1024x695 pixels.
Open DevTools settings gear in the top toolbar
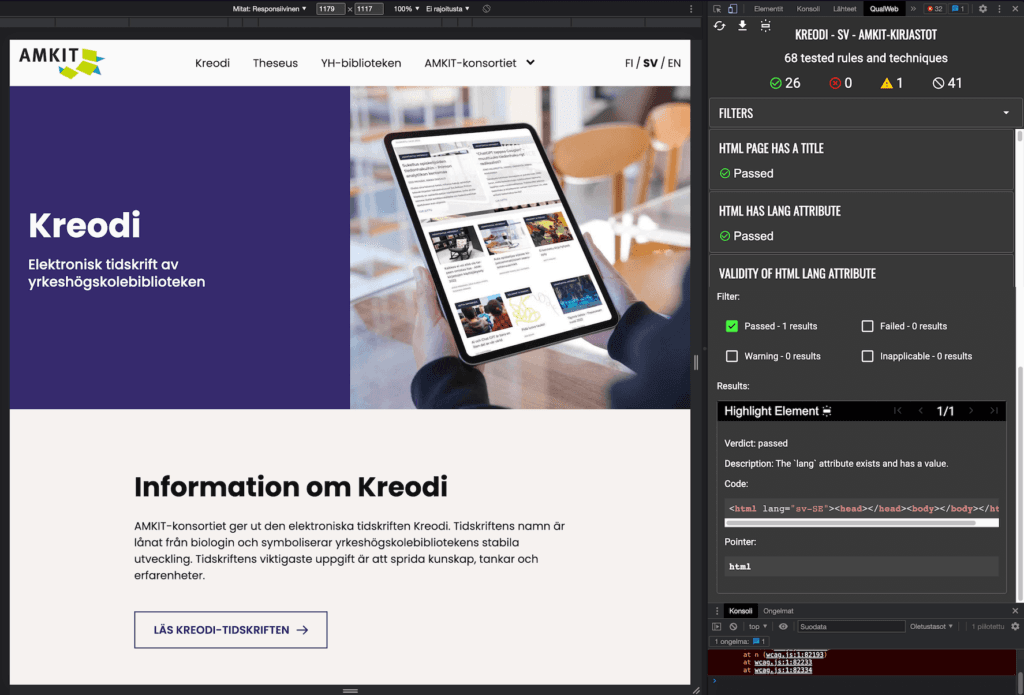(982, 8)
